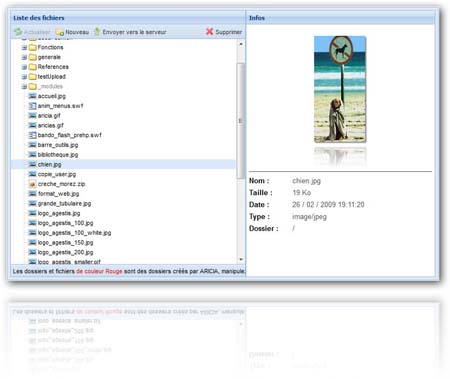Viewport: 450px width, 379px height.
Task: Select the file logo_agestis.jpg
Action: pyautogui.click(x=59, y=213)
